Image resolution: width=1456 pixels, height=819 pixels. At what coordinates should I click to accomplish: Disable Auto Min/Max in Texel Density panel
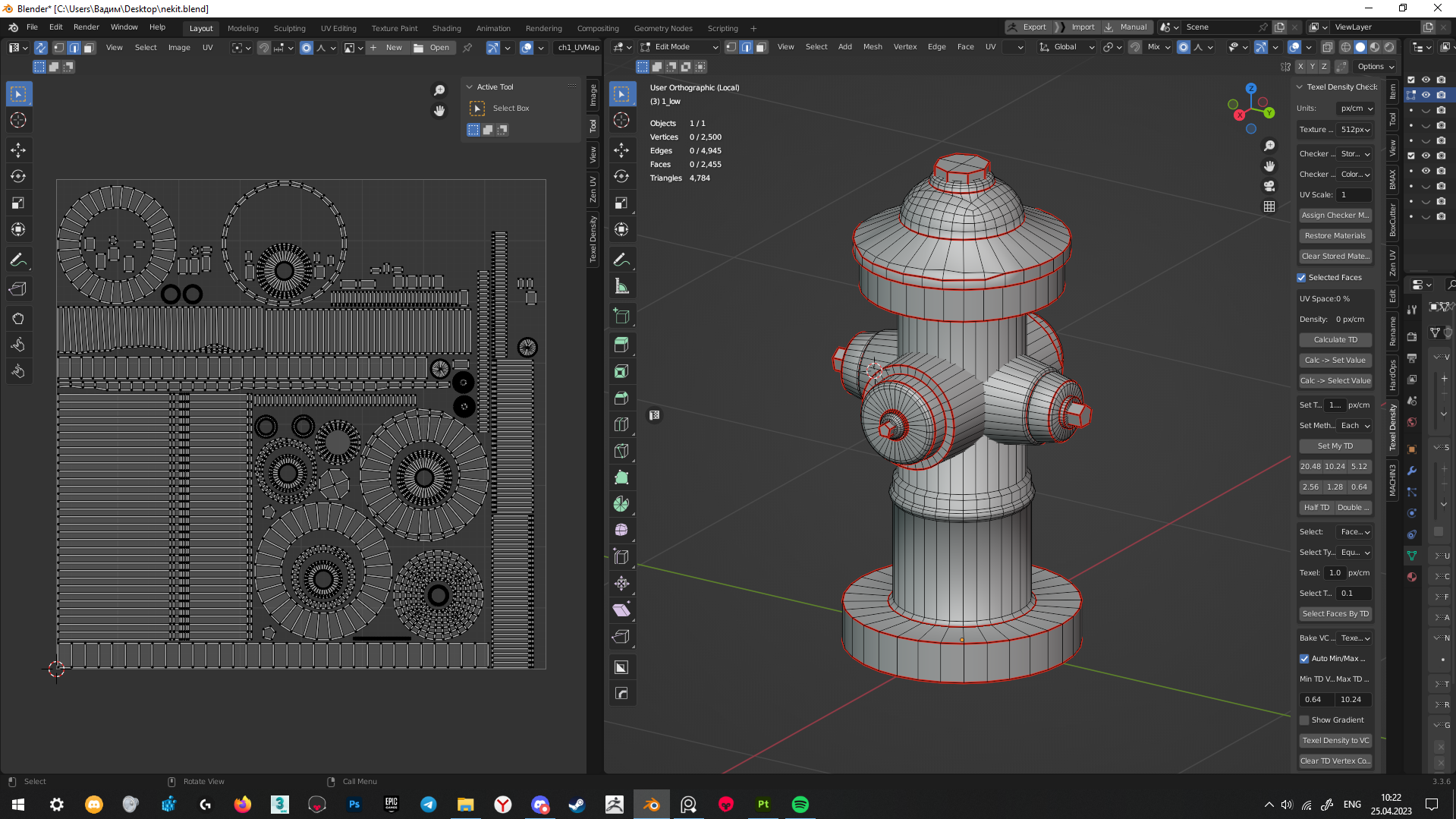tap(1304, 658)
